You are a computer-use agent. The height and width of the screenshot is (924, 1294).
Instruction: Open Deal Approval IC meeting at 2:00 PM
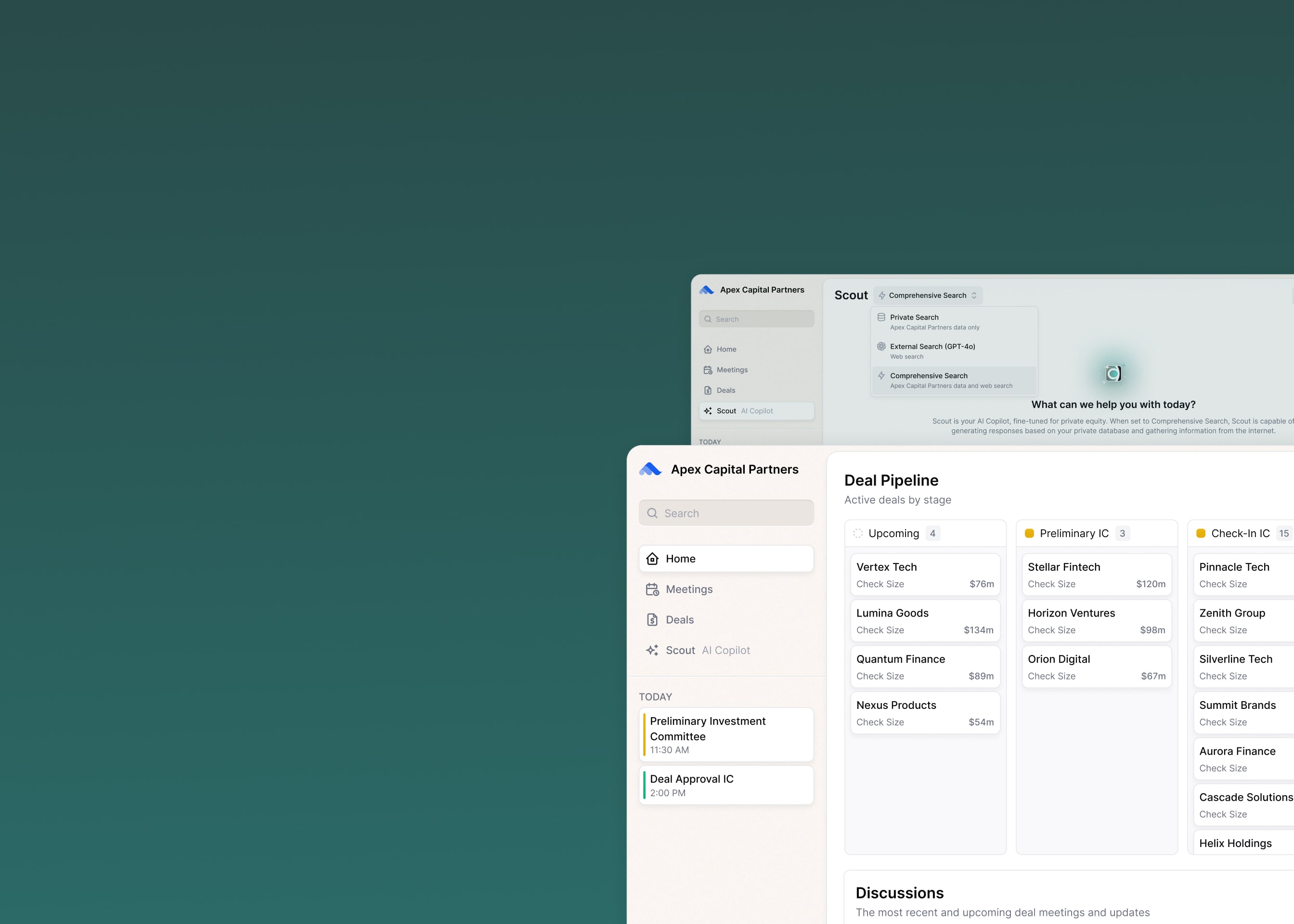coord(726,785)
